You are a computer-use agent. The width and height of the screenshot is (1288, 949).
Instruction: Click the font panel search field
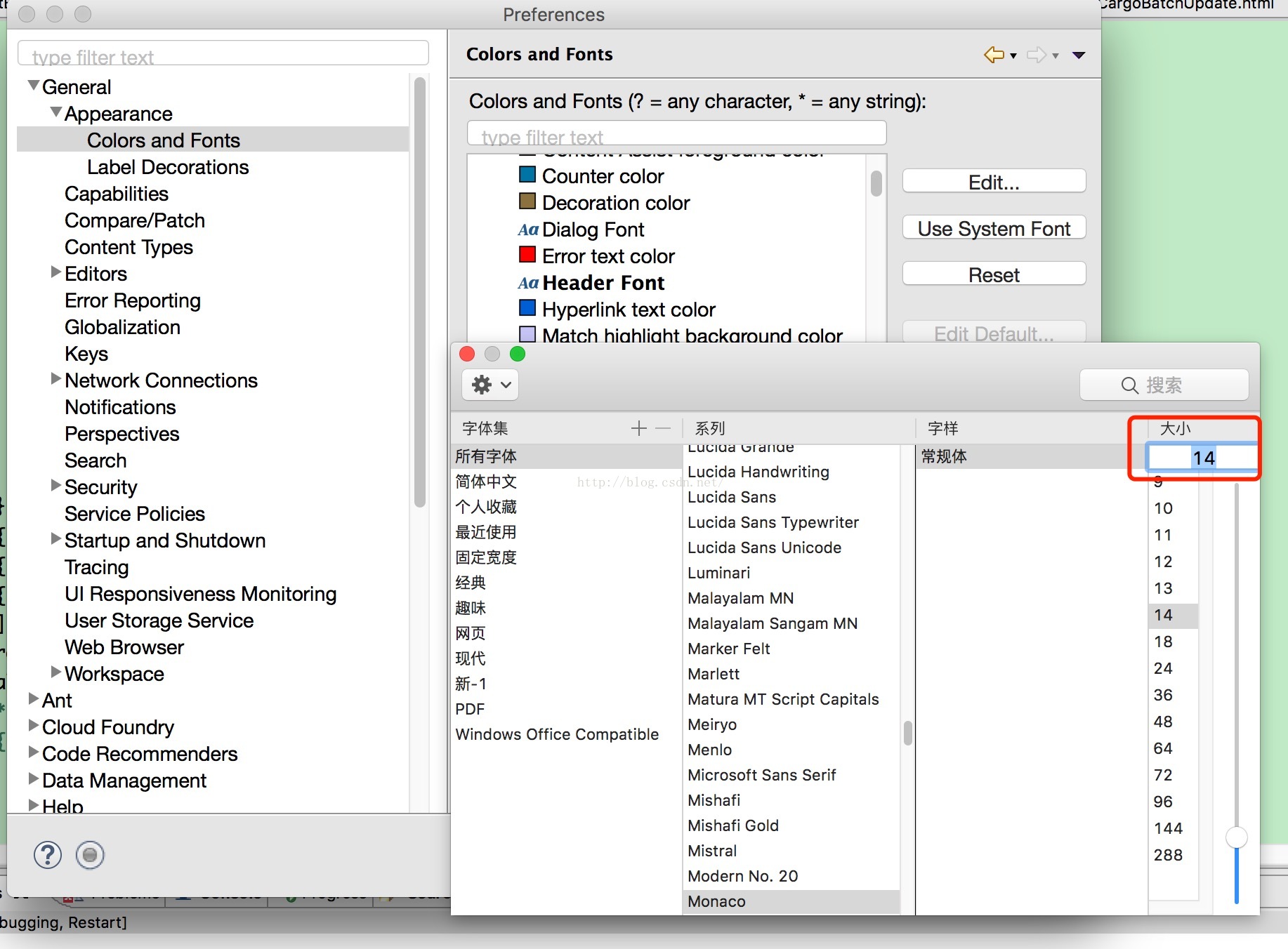tap(1164, 385)
